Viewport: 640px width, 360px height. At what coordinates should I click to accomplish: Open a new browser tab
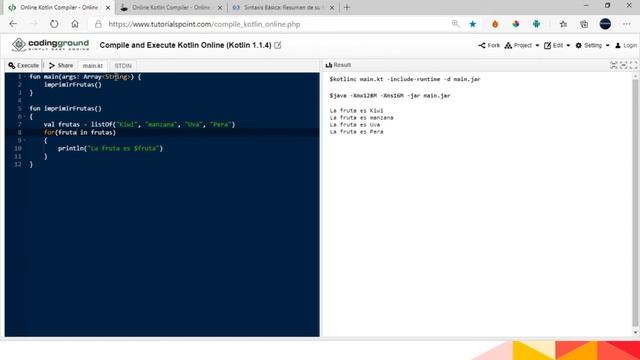[347, 7]
